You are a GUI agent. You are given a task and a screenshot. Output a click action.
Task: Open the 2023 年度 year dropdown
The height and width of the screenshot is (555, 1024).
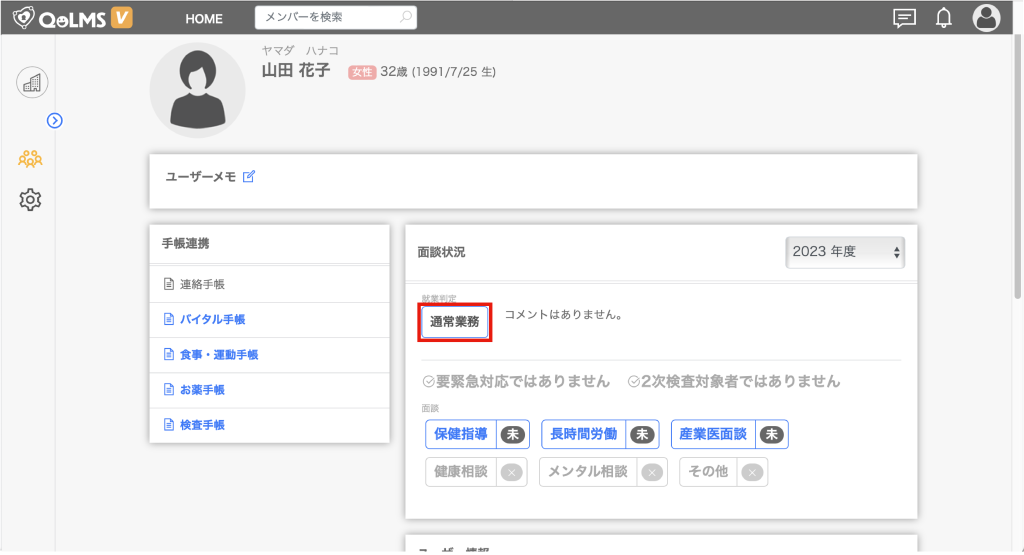coord(845,252)
